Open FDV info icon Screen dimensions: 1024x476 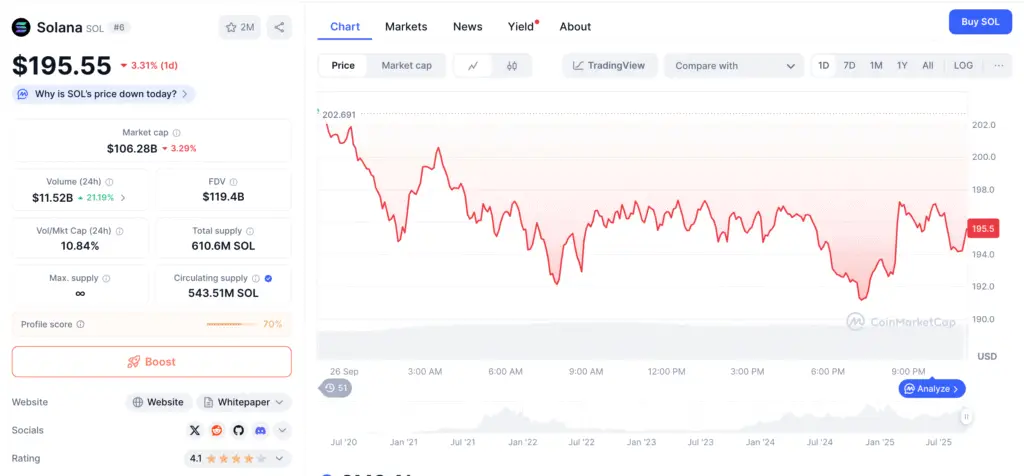(x=233, y=182)
